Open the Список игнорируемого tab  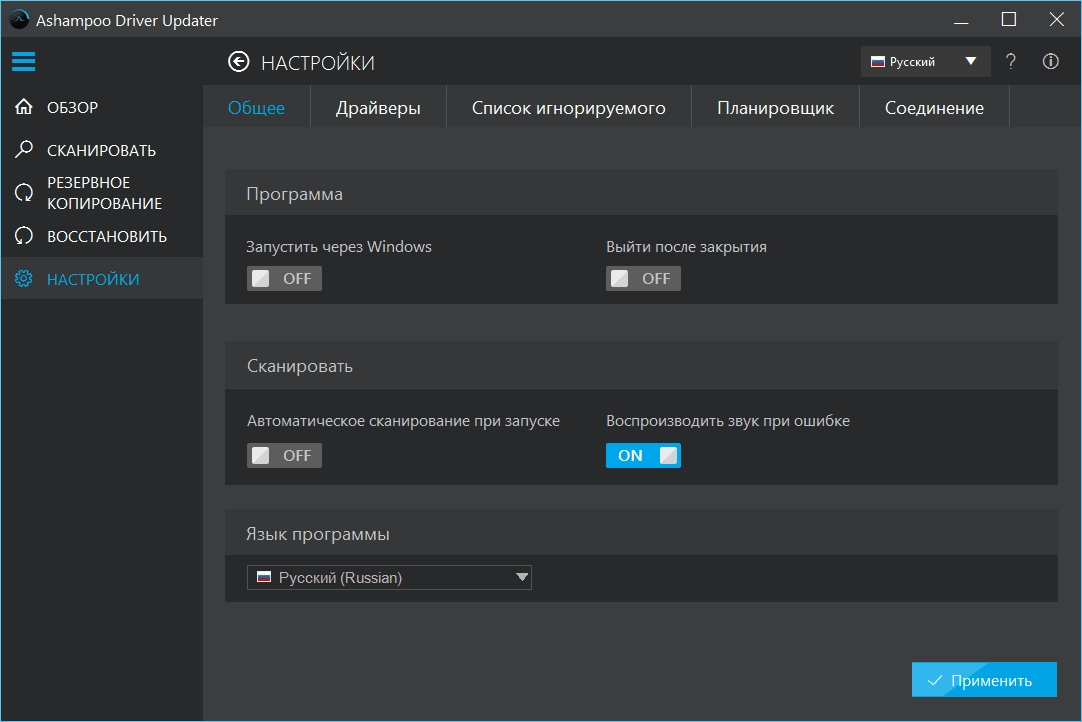point(569,108)
